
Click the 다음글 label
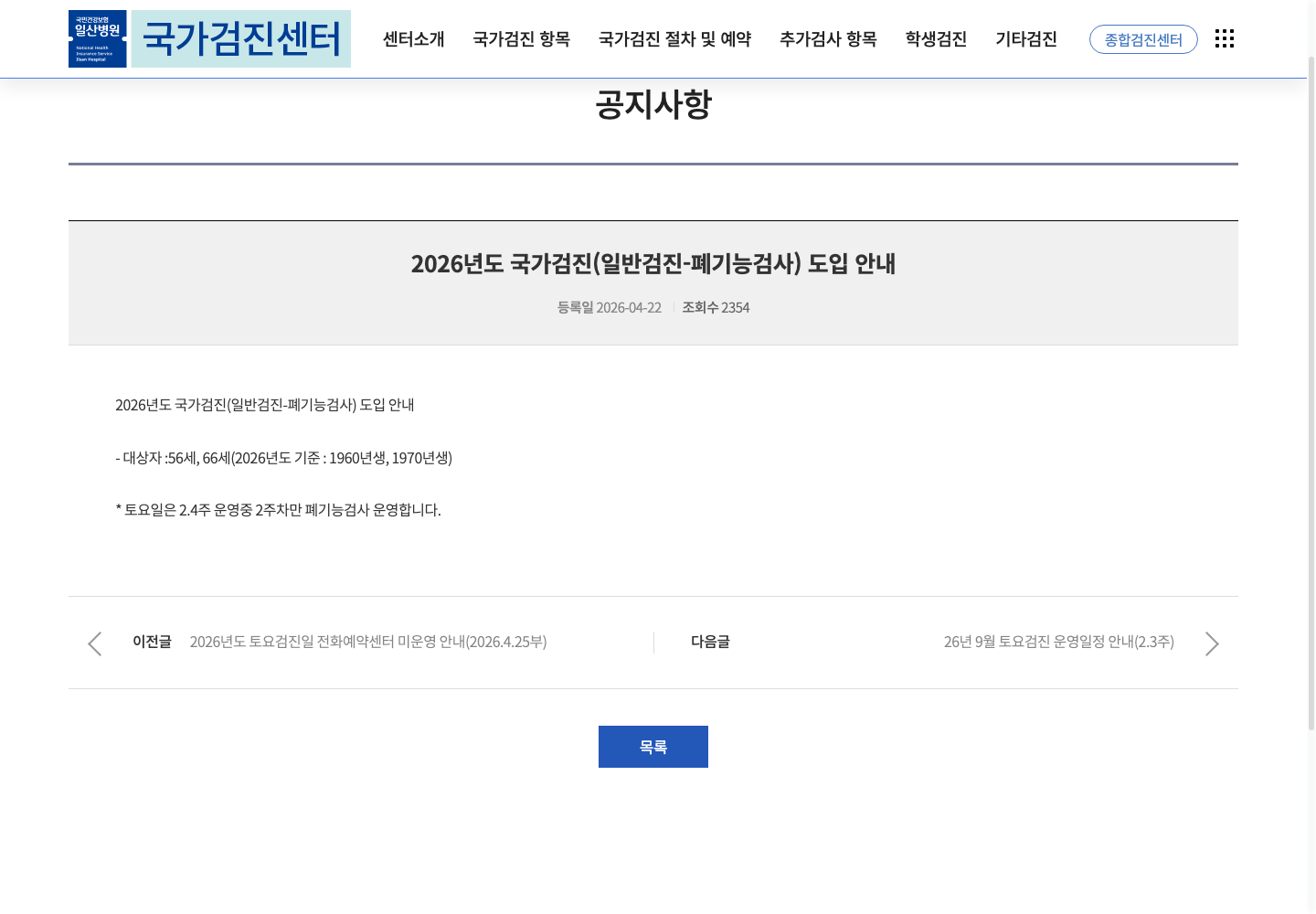pyautogui.click(x=710, y=642)
